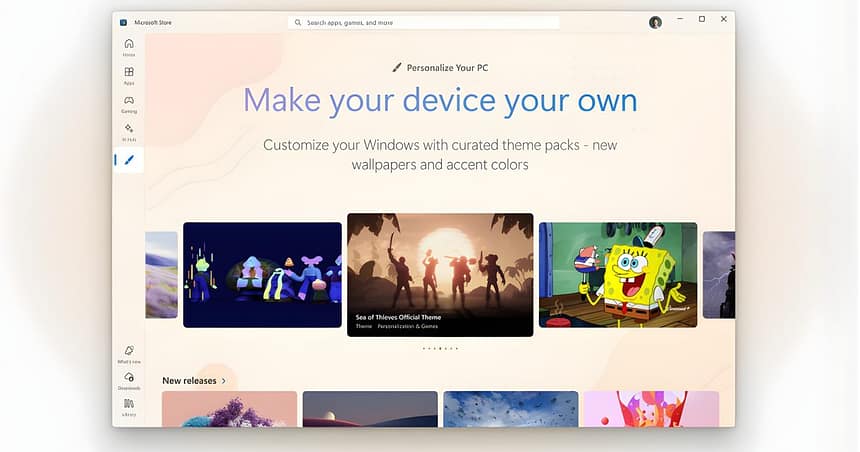The height and width of the screenshot is (452, 860).
Task: Open the AI Hub sidebar item
Action: [x=129, y=132]
